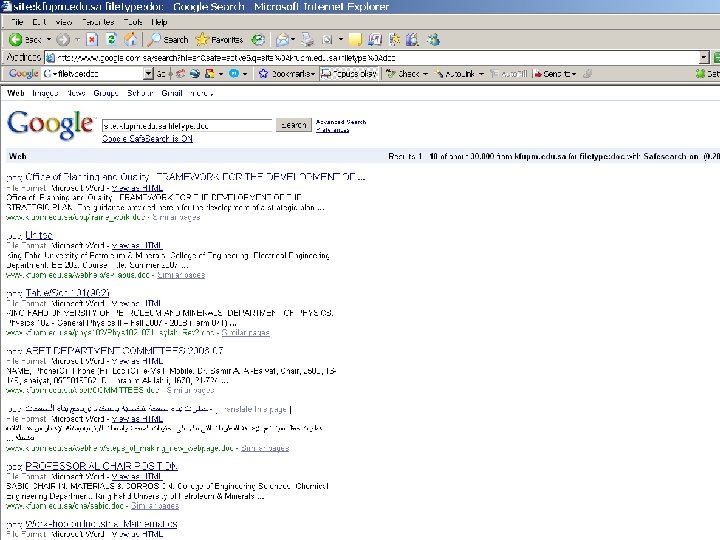Click the research icon right of yellow note
The width and height of the screenshot is (720, 540).
[x=375, y=40]
